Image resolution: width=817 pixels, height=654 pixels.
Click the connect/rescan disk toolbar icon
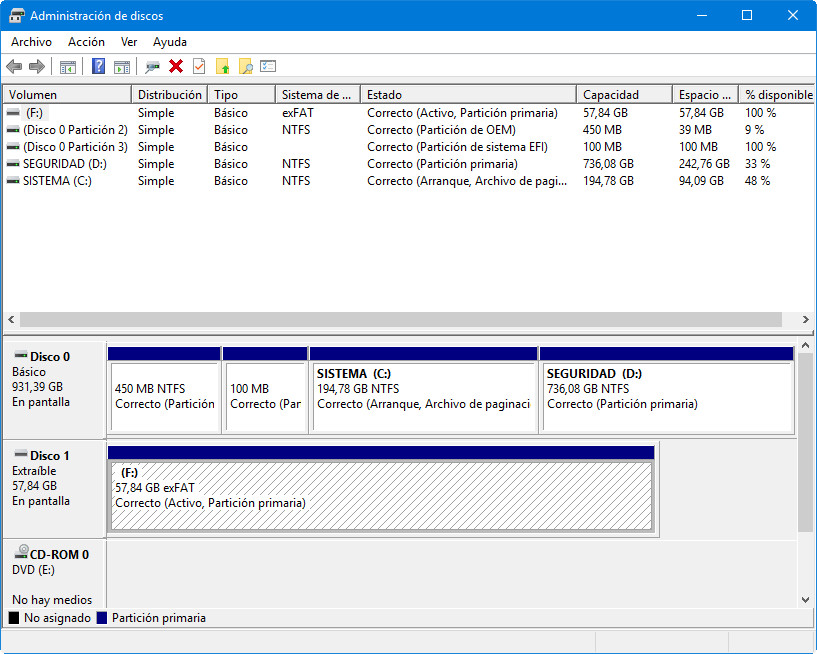click(152, 67)
